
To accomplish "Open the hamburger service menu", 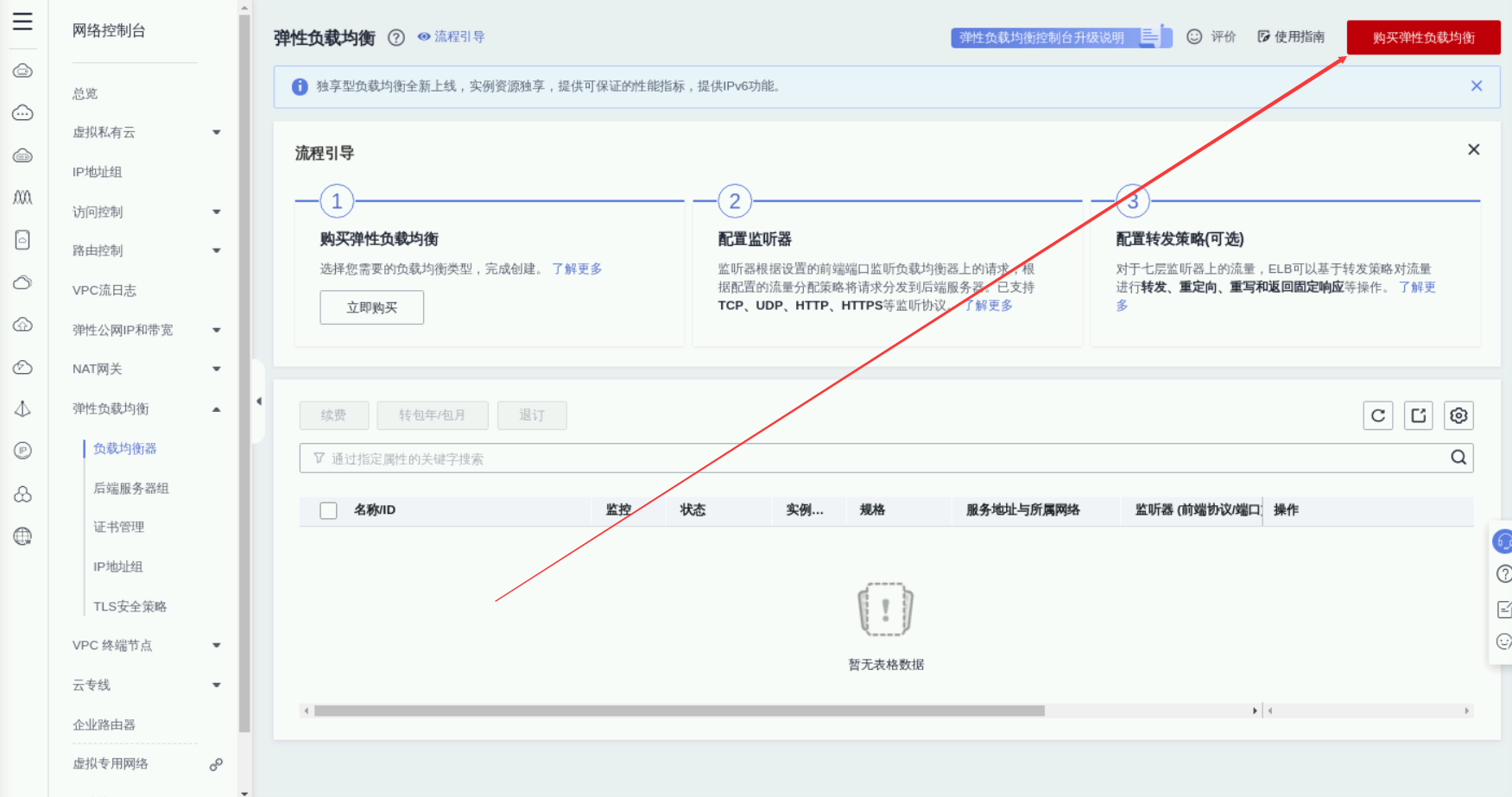I will pos(22,22).
